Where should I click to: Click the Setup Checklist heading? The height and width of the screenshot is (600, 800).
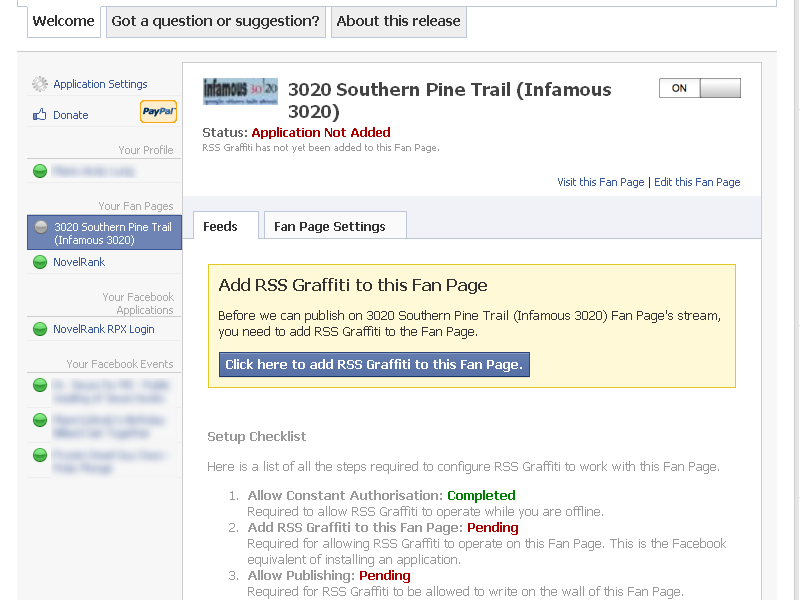[256, 436]
